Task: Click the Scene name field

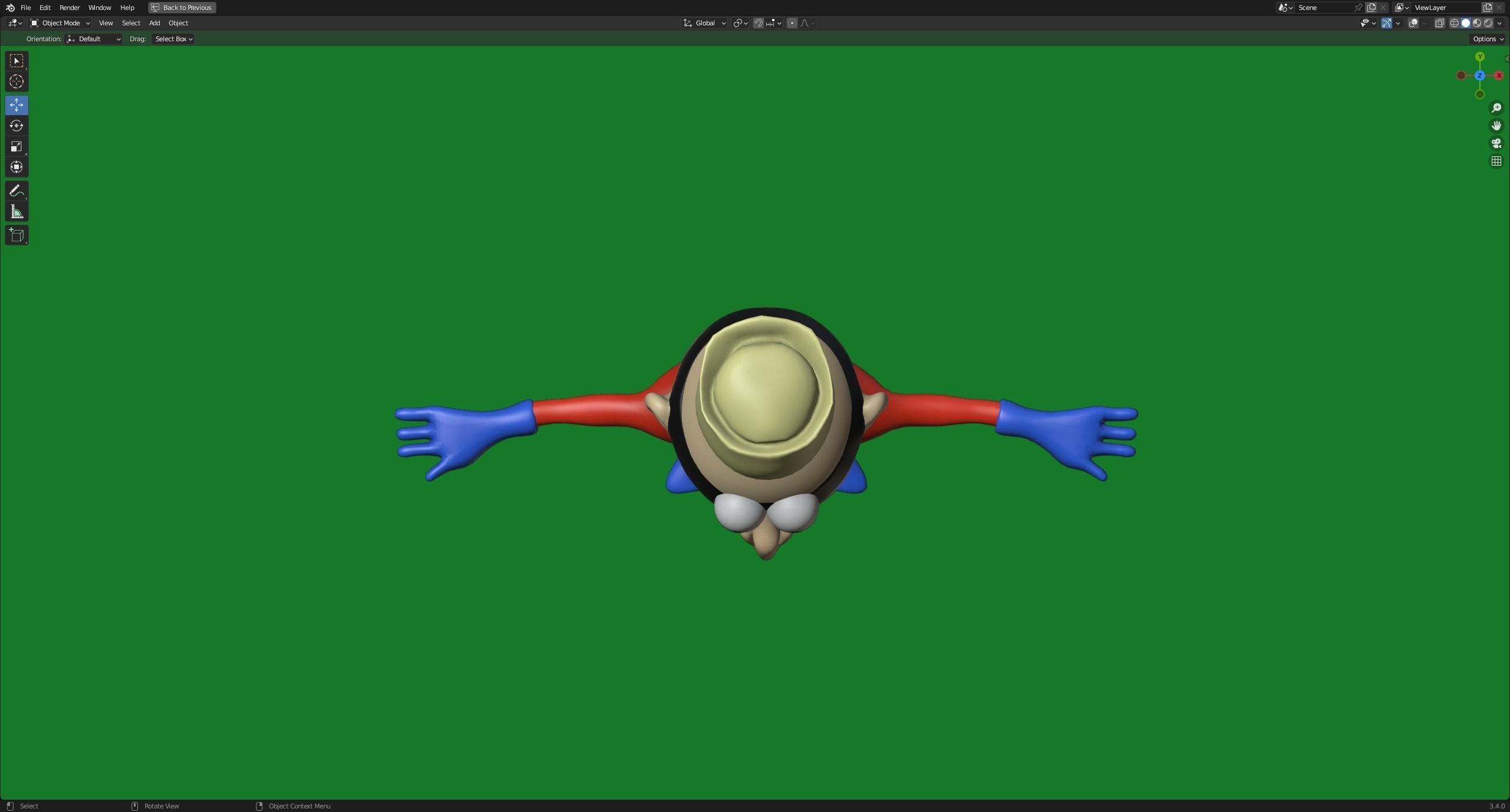Action: click(x=1324, y=8)
